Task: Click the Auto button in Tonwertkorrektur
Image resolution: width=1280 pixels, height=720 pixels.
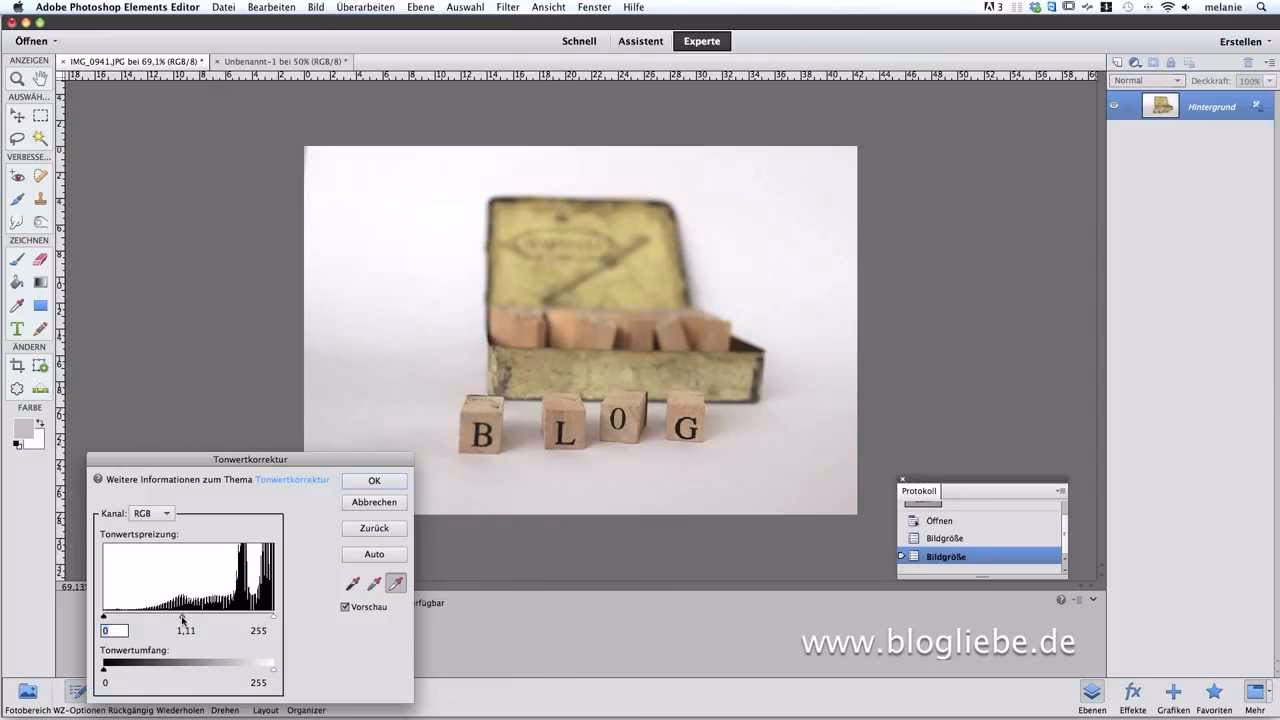Action: (374, 554)
